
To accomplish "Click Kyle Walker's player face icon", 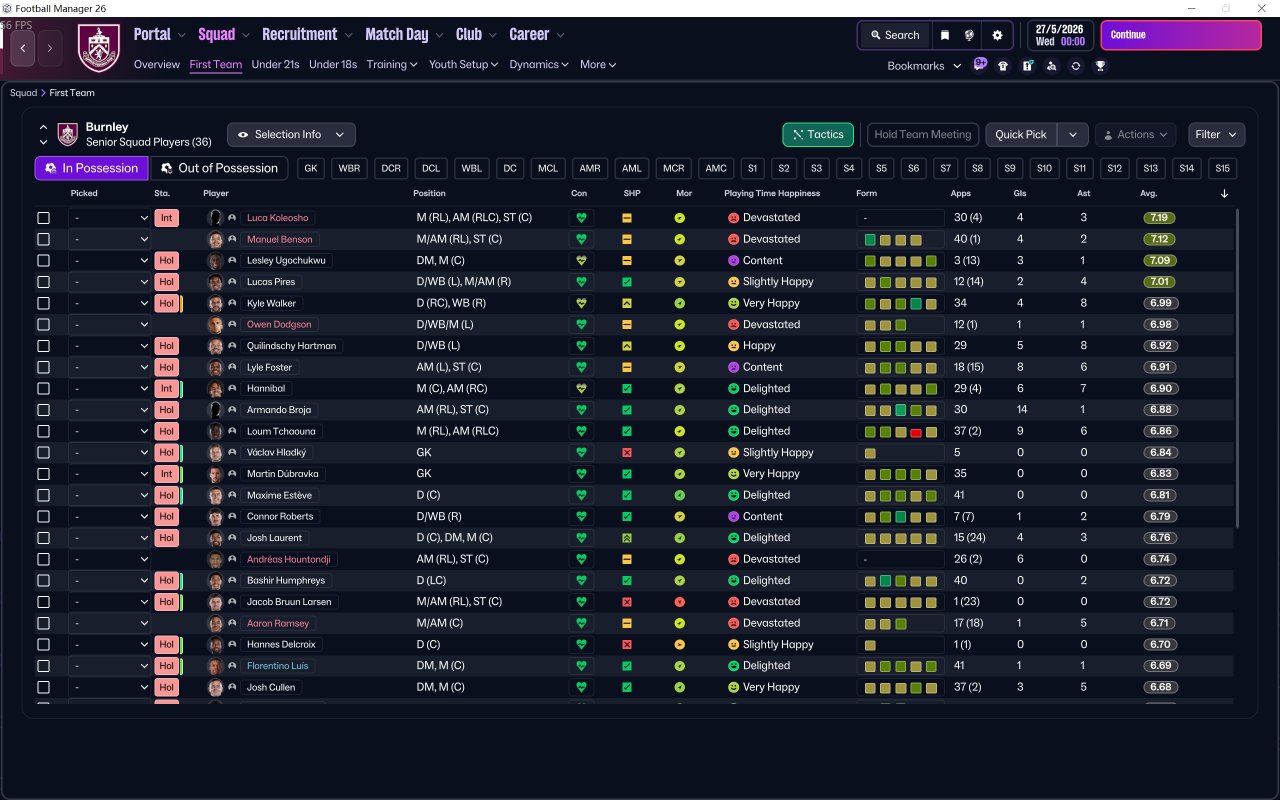I will (214, 303).
